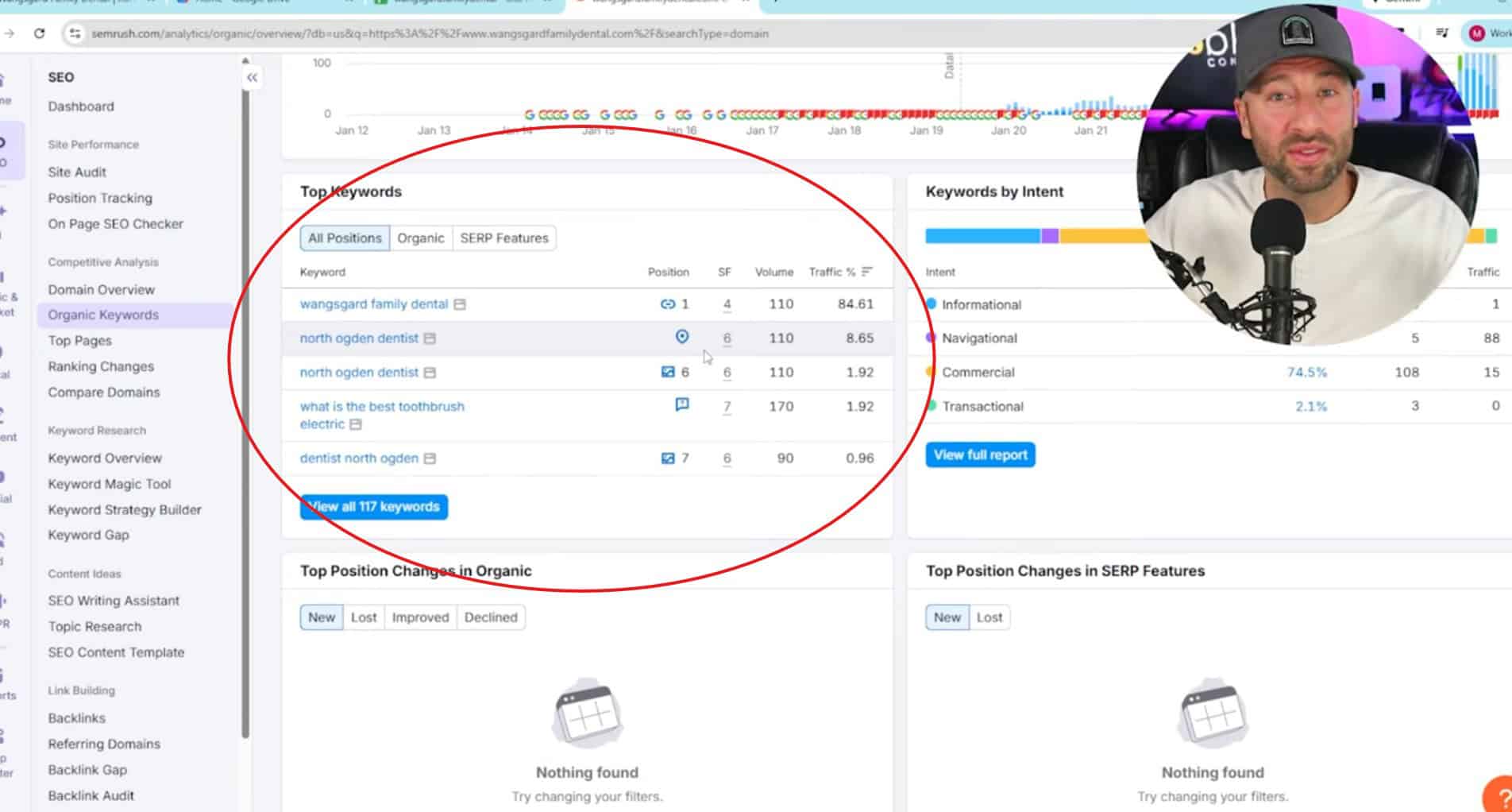Switch to the Lost filter in Top Position Changes in Organic
Image resolution: width=1512 pixels, height=812 pixels.
(x=363, y=617)
